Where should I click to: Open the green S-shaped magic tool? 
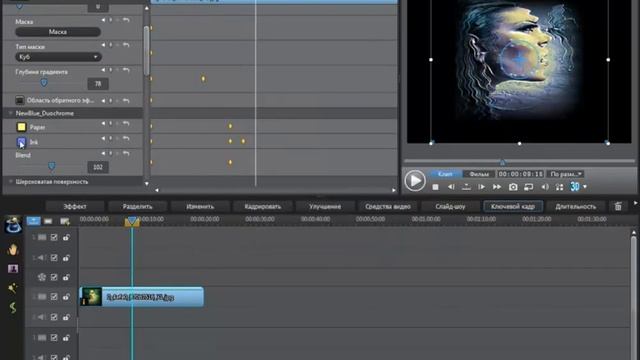pyautogui.click(x=13, y=307)
